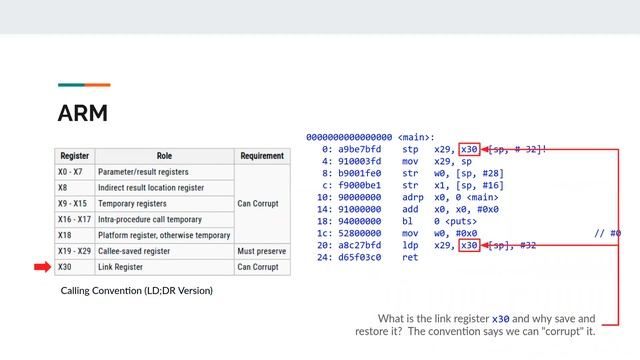Image resolution: width=640 pixels, height=360 pixels.
Task: Click the "ldp" instruction mnemonic
Action: 410,245
